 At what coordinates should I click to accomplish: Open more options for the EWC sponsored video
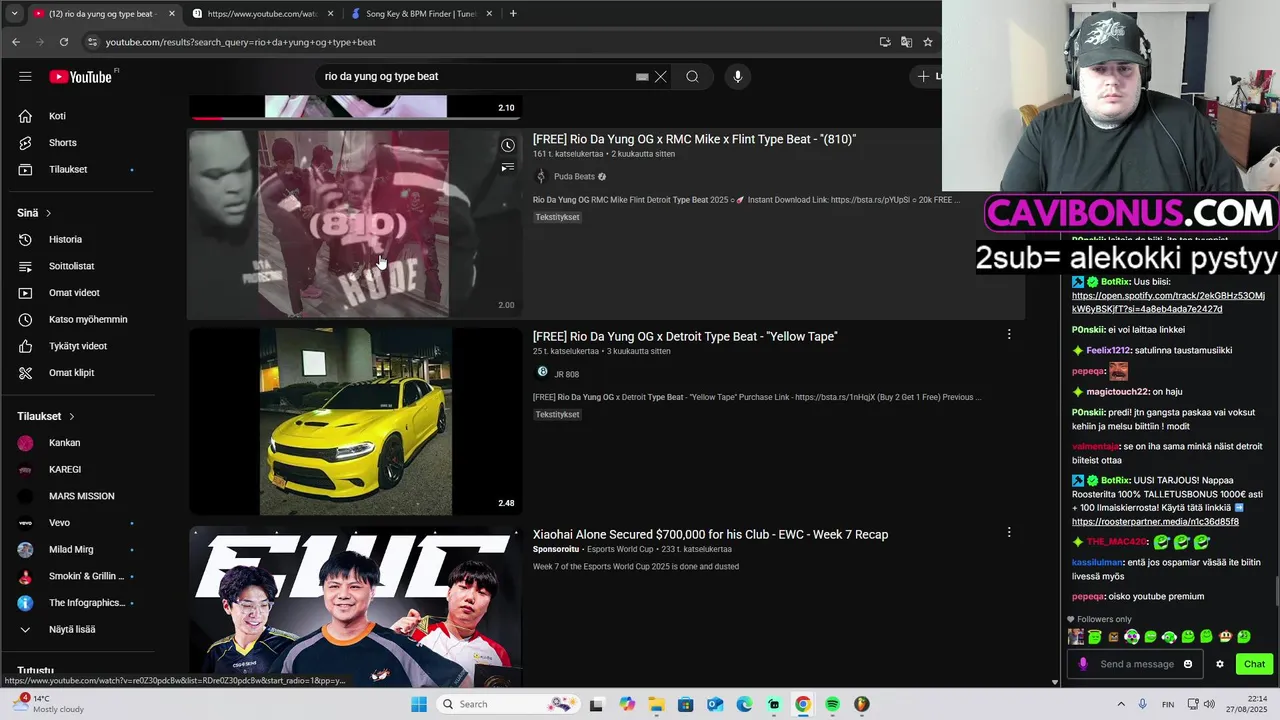(x=1008, y=533)
